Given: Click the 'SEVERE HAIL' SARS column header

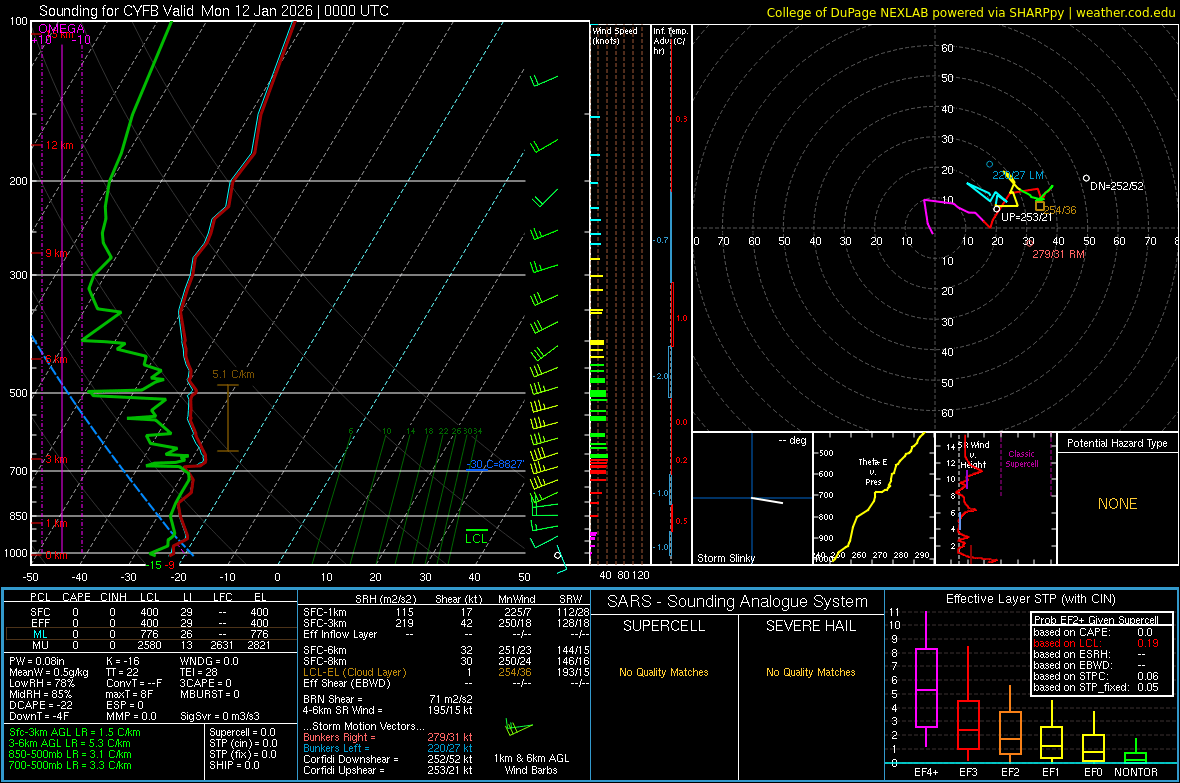Looking at the screenshot, I should (810, 626).
